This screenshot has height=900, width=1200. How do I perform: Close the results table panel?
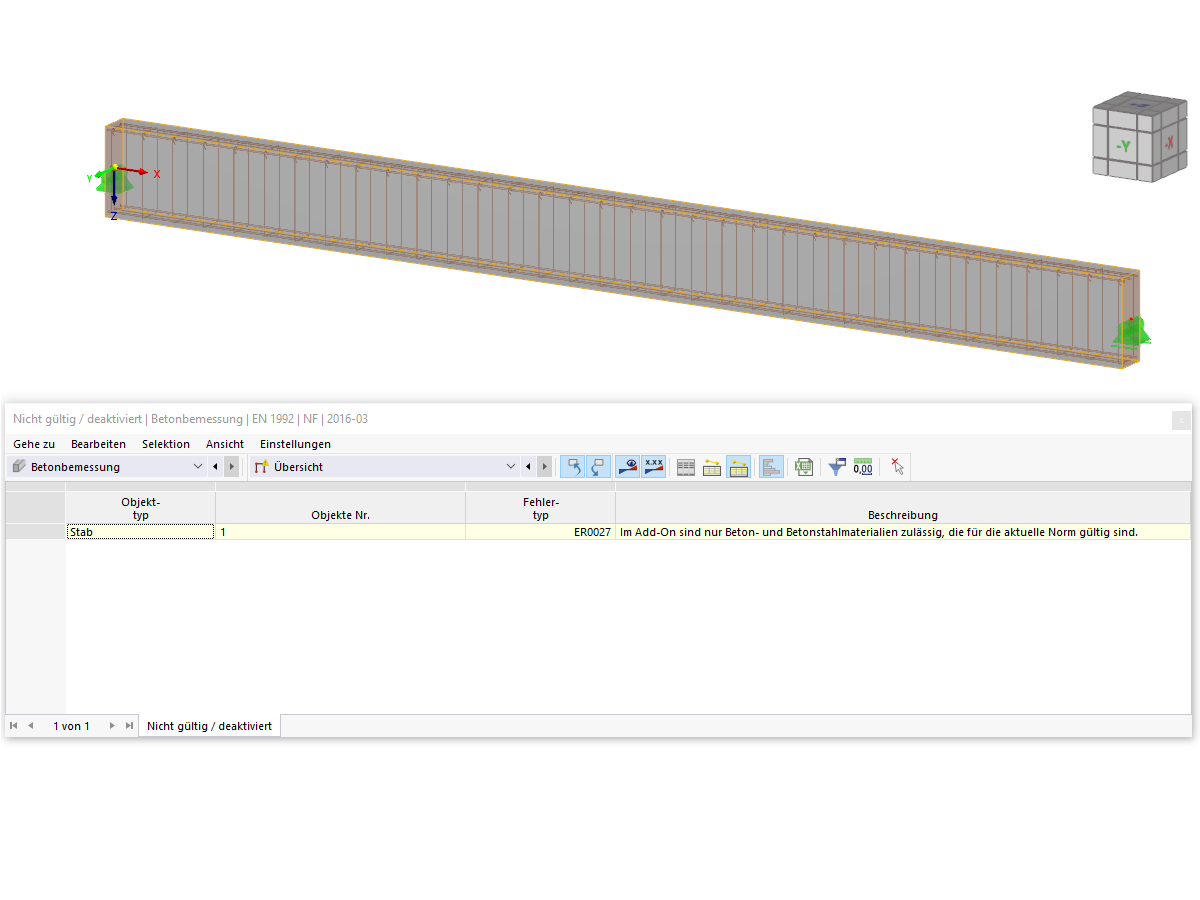(1182, 421)
